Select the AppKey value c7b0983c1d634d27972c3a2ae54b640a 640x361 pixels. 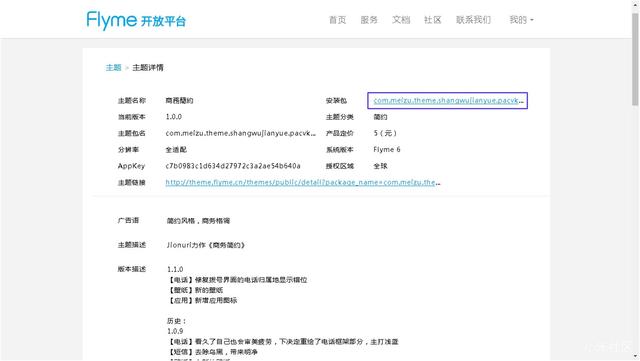coord(233,166)
